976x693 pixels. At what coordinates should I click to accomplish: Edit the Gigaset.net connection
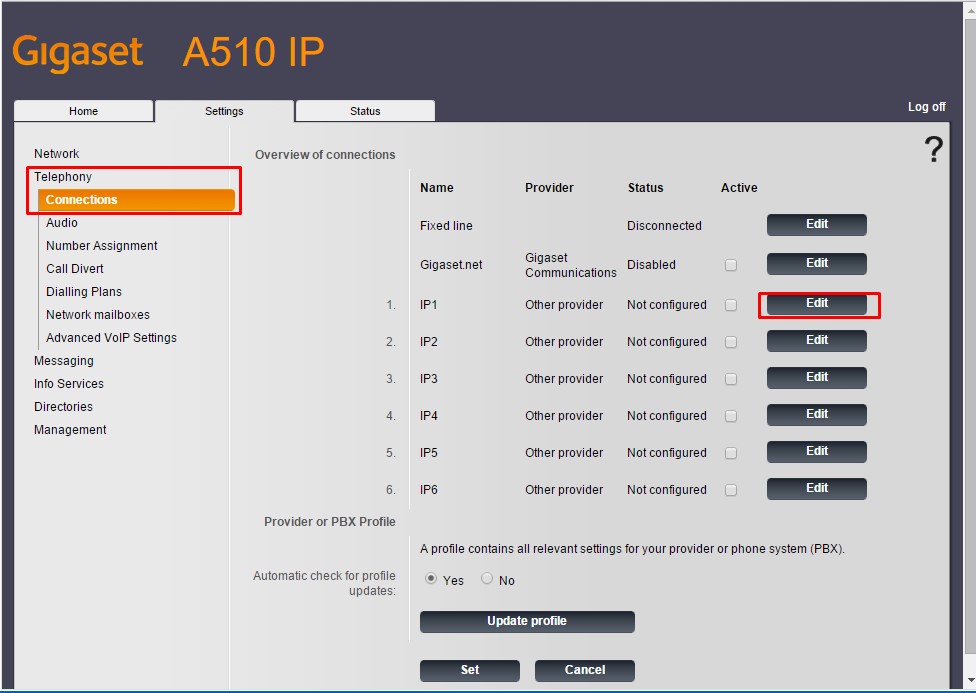(x=817, y=264)
